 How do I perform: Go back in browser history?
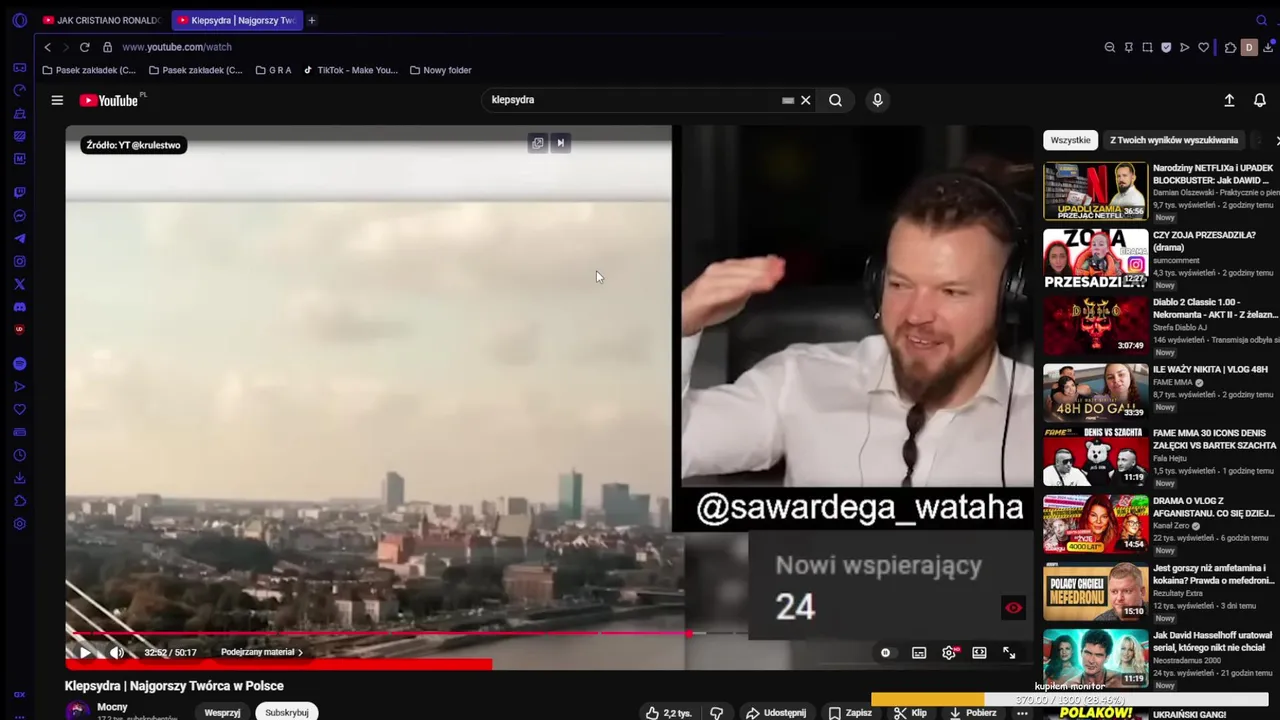pos(47,47)
